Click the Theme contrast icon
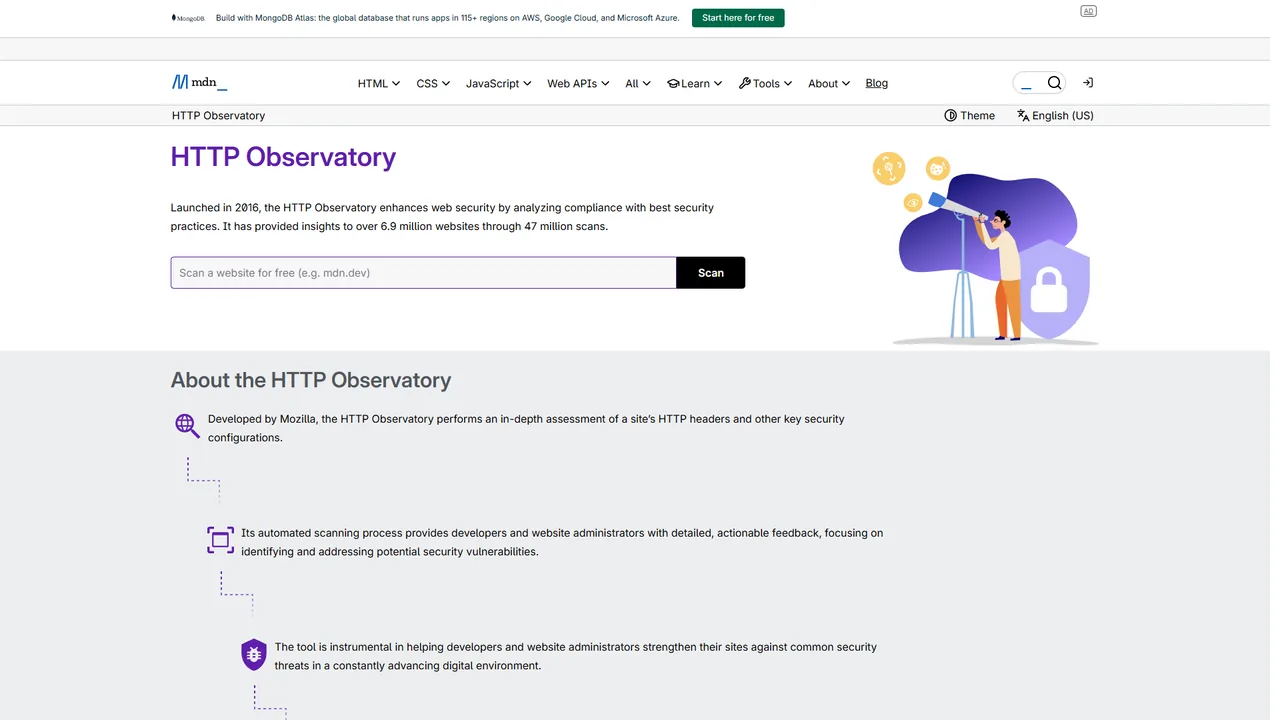 [x=950, y=116]
